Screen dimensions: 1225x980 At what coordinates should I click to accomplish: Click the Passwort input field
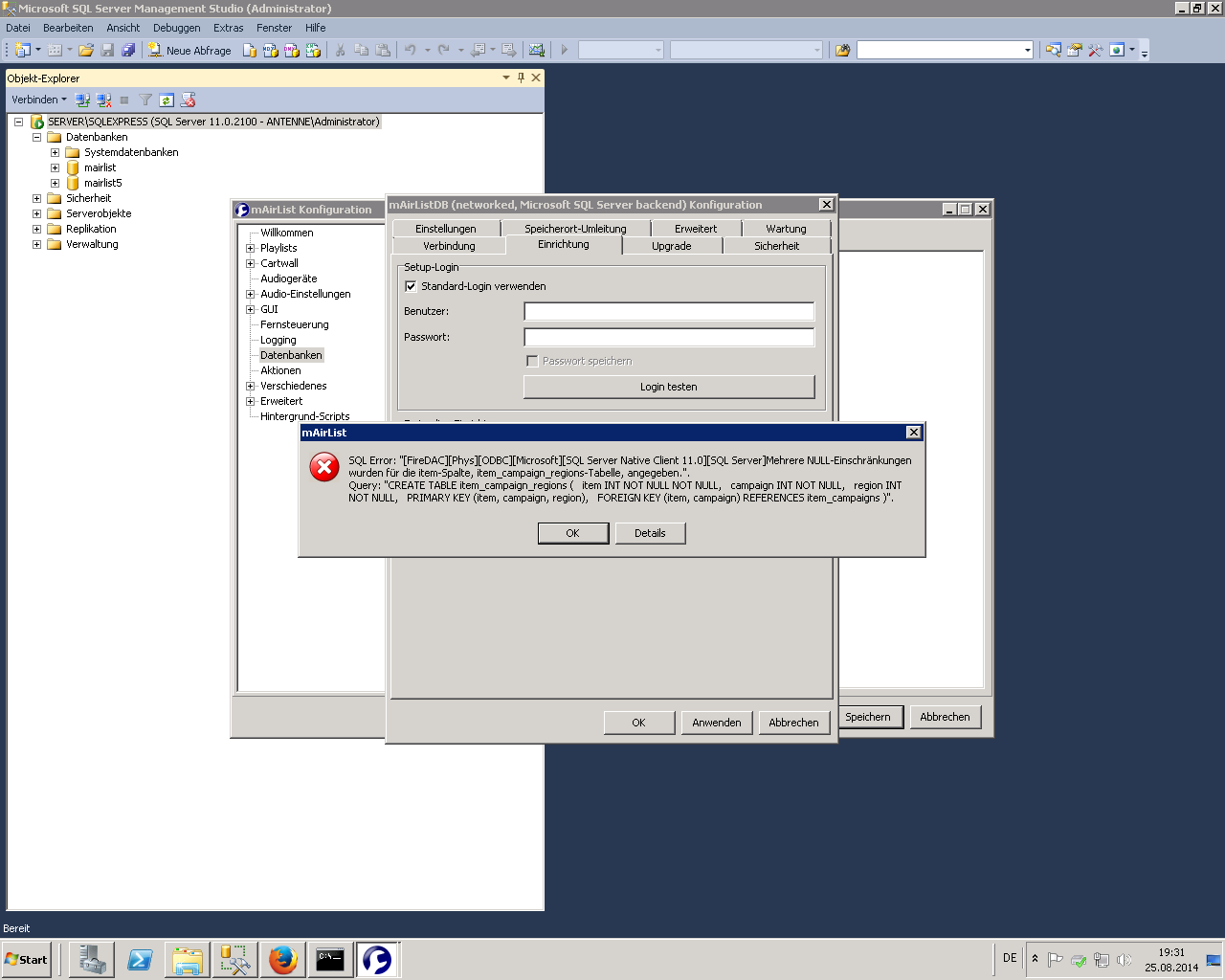click(x=669, y=337)
